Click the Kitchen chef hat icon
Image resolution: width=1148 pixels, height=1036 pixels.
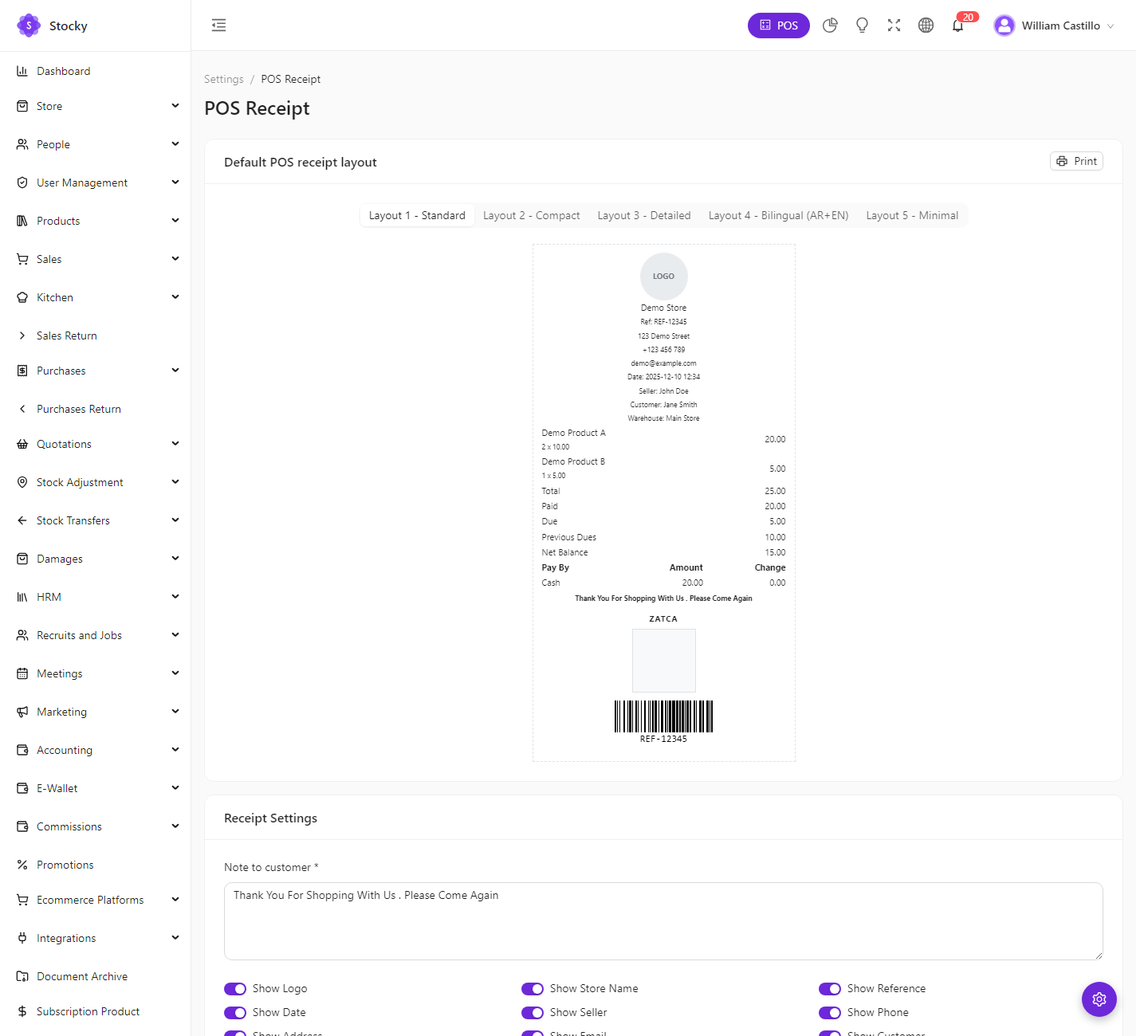[22, 297]
